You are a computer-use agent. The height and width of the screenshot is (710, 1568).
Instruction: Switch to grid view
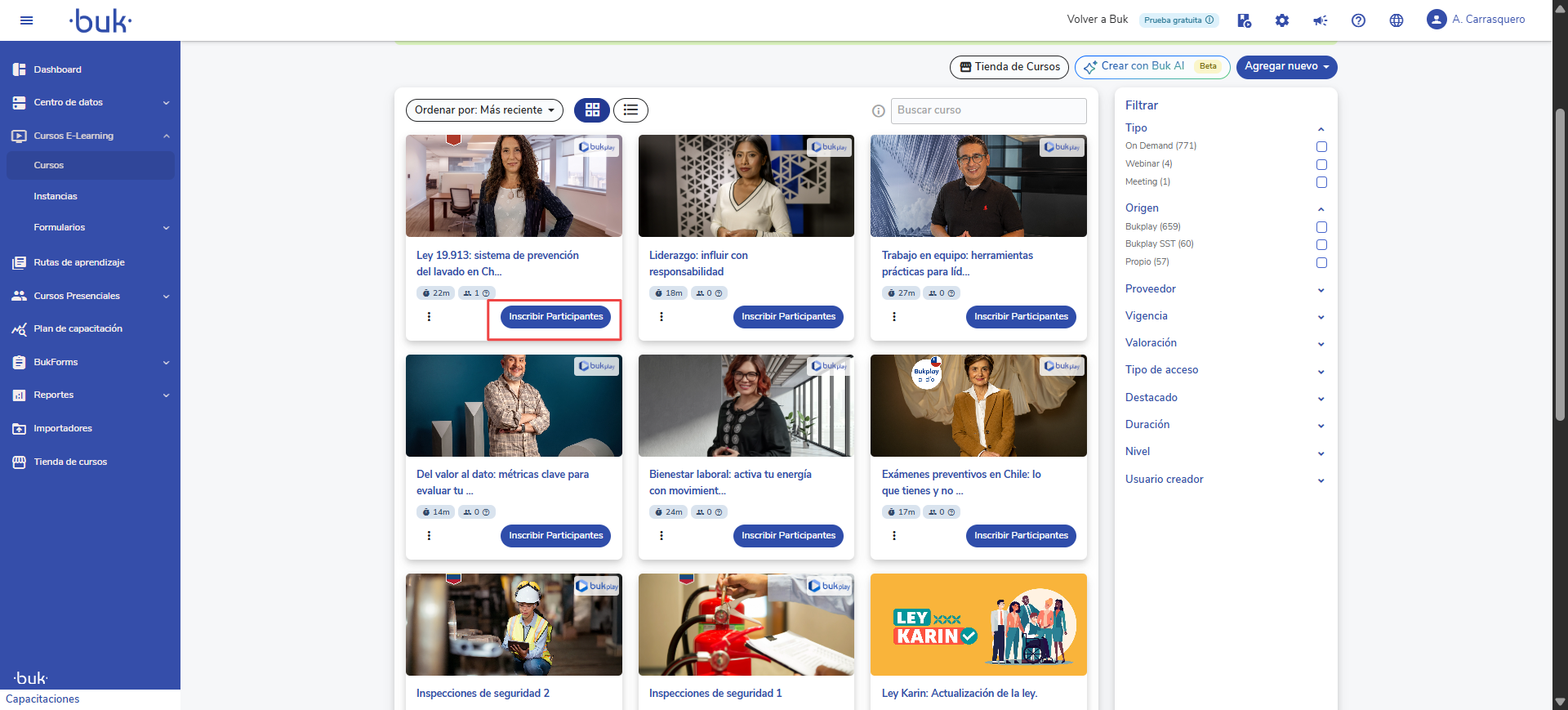tap(592, 109)
